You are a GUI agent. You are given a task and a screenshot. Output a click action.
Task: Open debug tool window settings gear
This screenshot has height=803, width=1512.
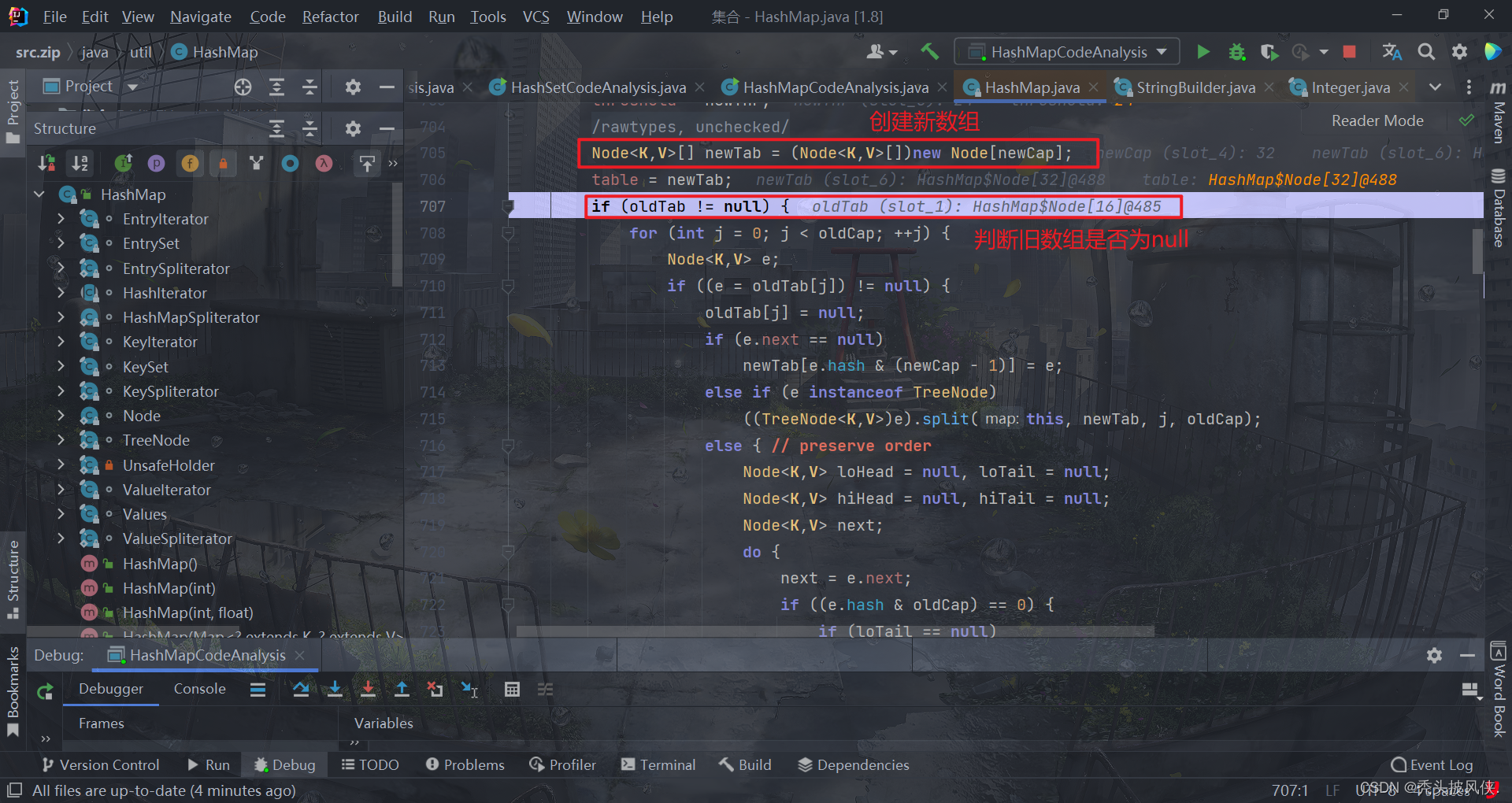(1434, 655)
